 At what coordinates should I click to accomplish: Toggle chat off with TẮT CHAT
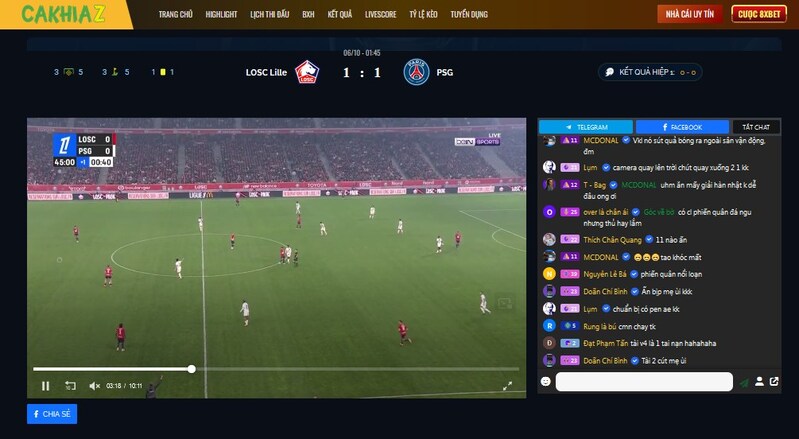pyautogui.click(x=756, y=127)
